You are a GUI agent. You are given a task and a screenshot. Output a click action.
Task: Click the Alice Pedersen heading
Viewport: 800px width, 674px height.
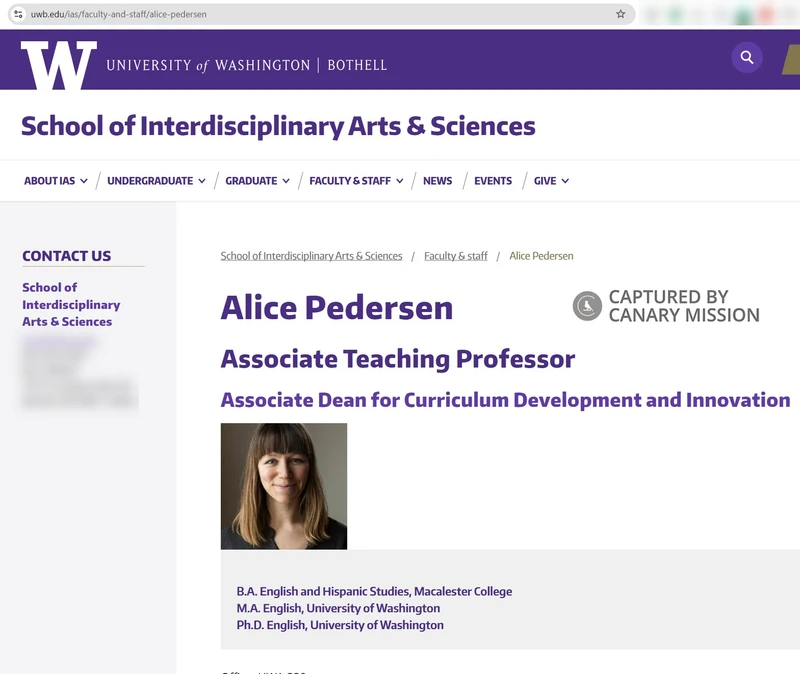pos(337,308)
